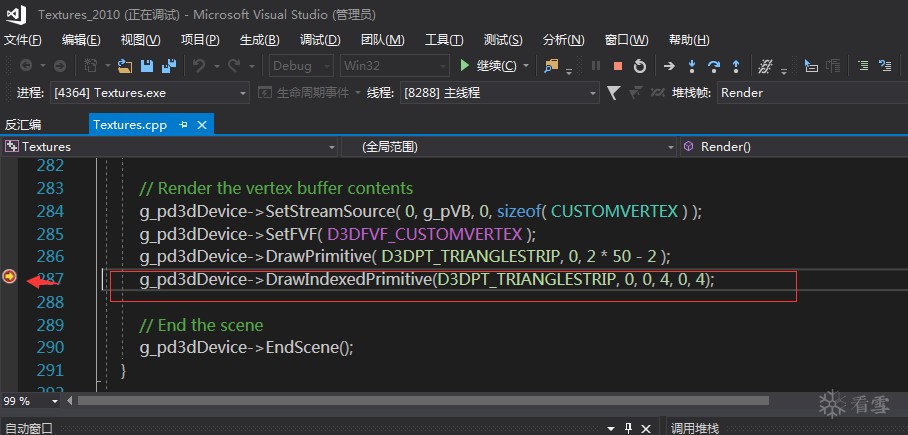Open the 调试(D) menu

(x=320, y=40)
